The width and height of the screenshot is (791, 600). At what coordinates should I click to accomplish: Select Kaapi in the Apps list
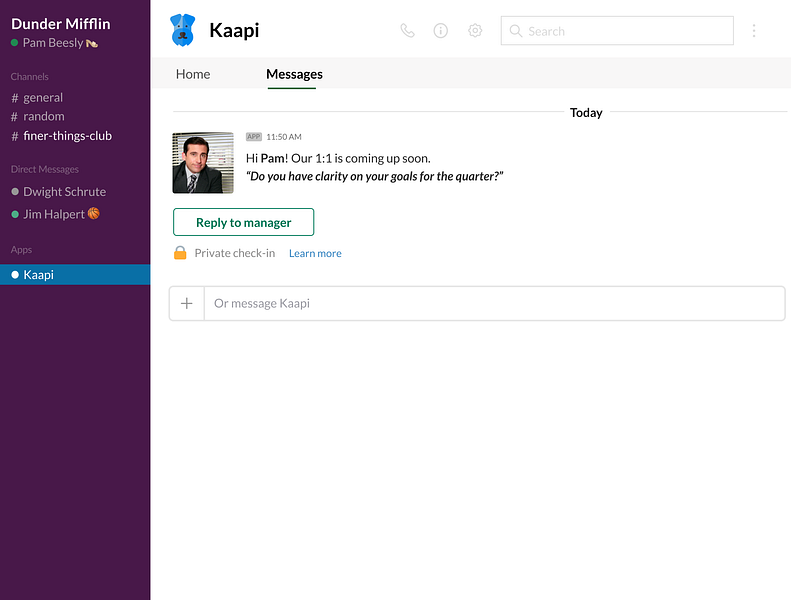[75, 275]
